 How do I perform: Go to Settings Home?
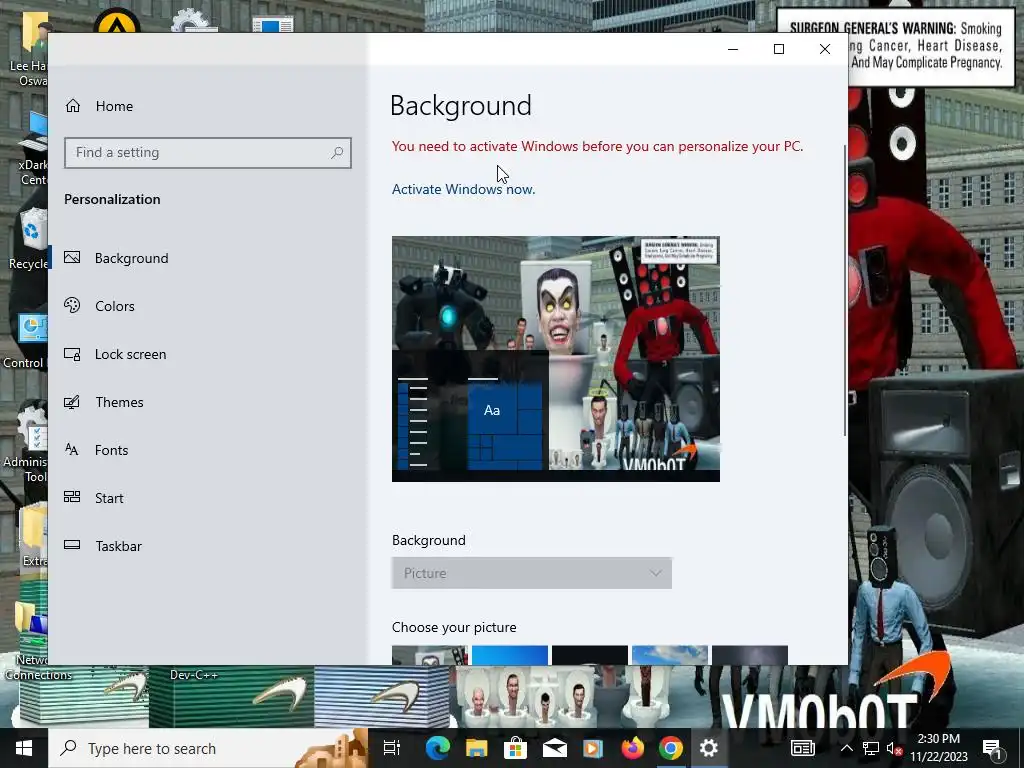pyautogui.click(x=99, y=106)
